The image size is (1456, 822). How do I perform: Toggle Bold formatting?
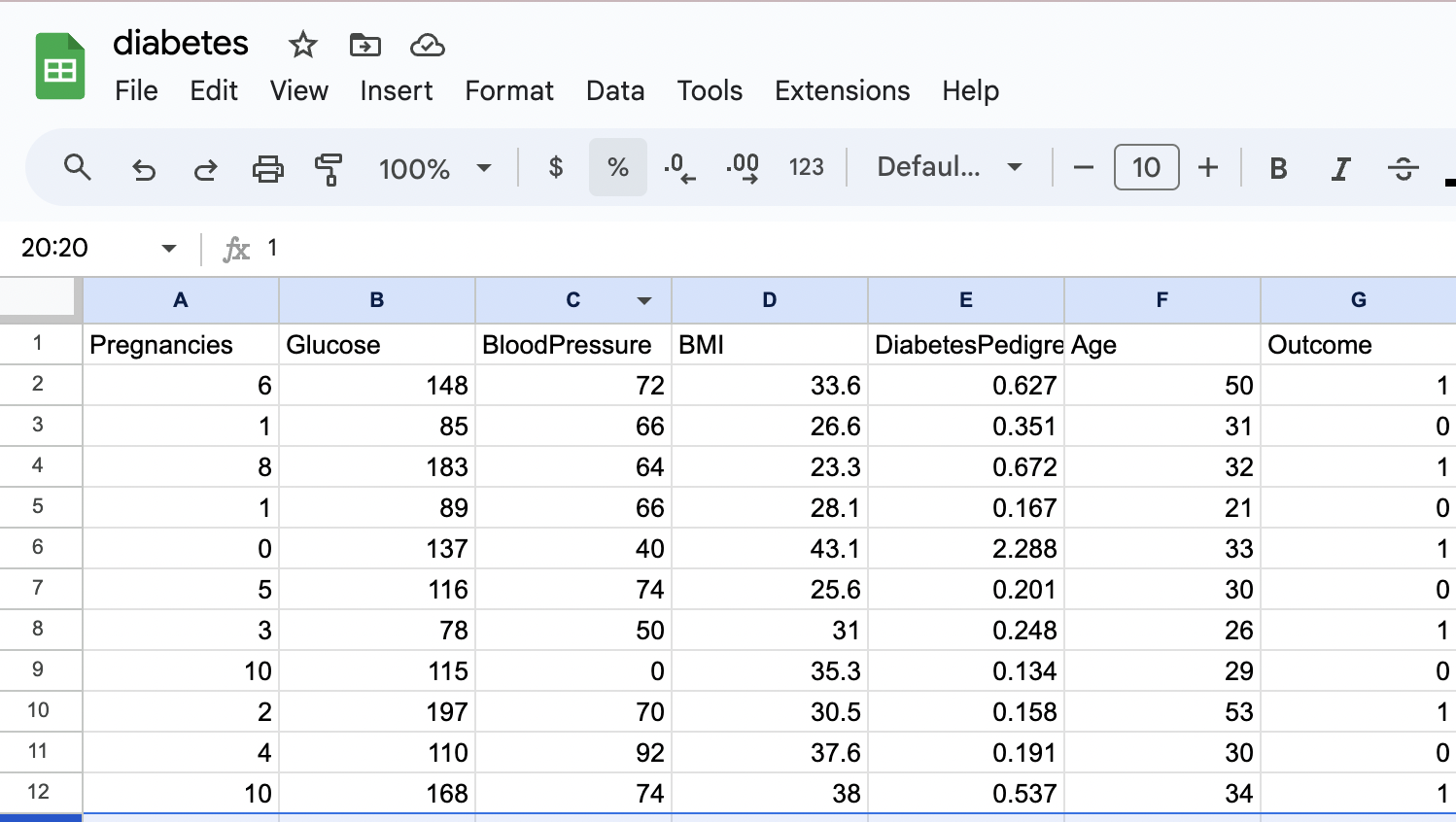[1277, 167]
